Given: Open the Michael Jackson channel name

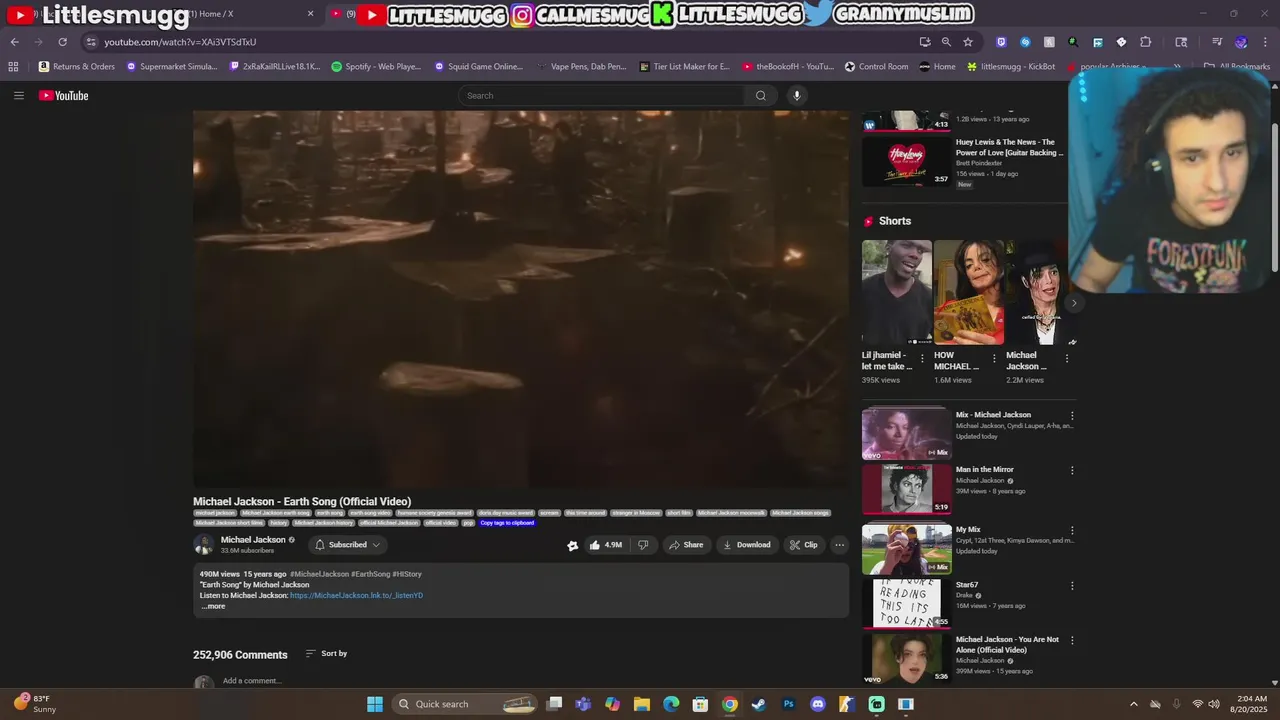Looking at the screenshot, I should [x=253, y=540].
